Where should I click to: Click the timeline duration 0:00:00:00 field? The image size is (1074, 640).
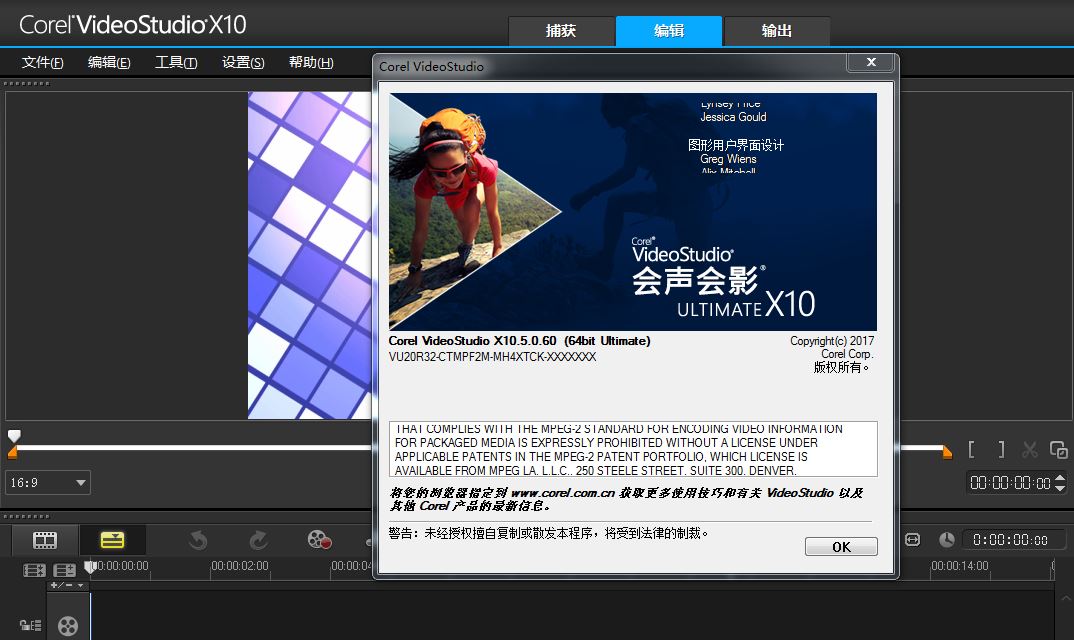(x=1014, y=540)
